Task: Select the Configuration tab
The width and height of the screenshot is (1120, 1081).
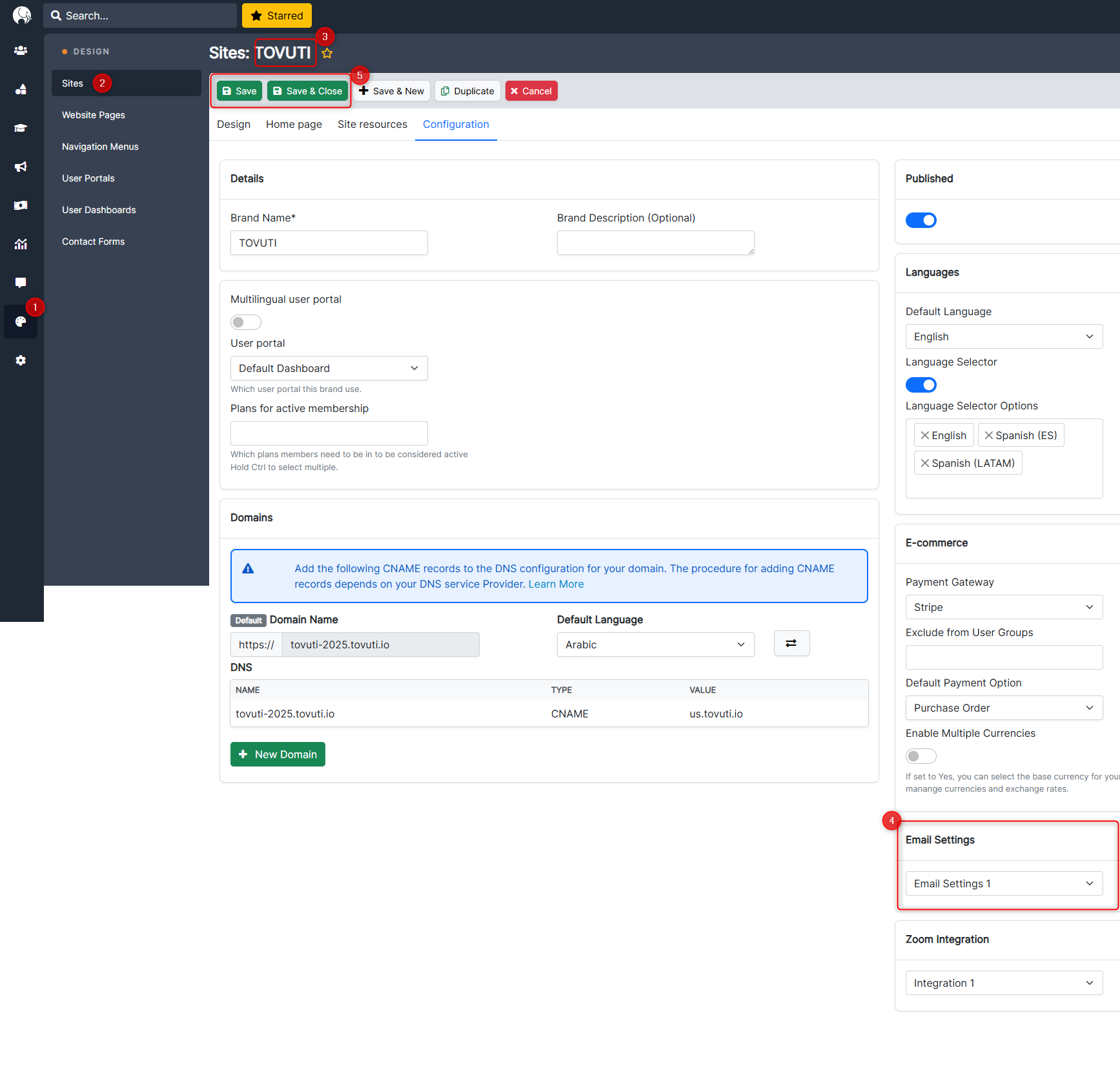Action: [456, 124]
